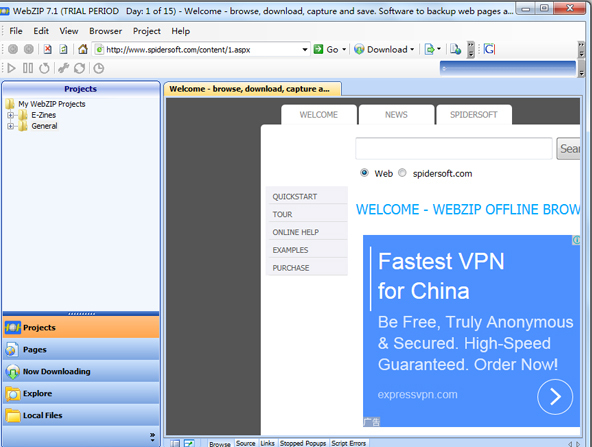Switch to the Source tab

245,443
